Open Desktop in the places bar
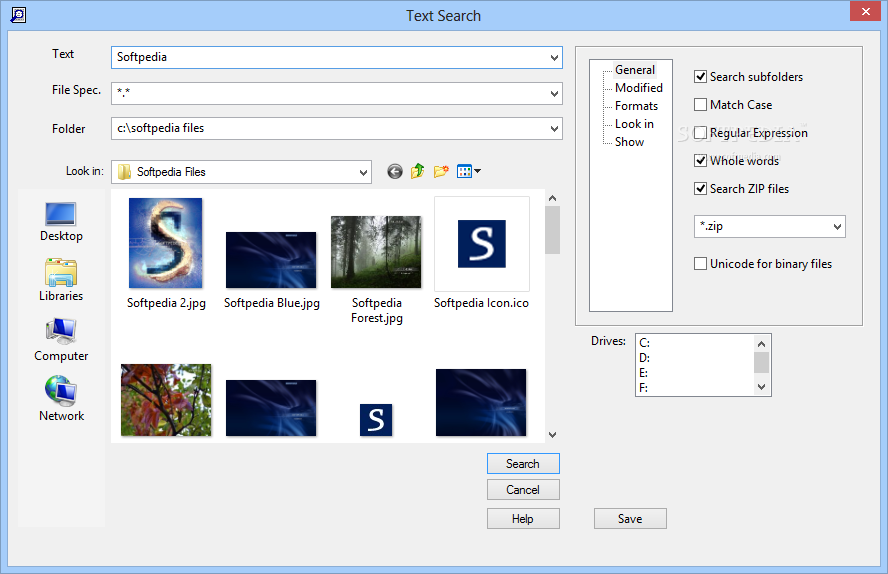This screenshot has width=888, height=574. (61, 222)
